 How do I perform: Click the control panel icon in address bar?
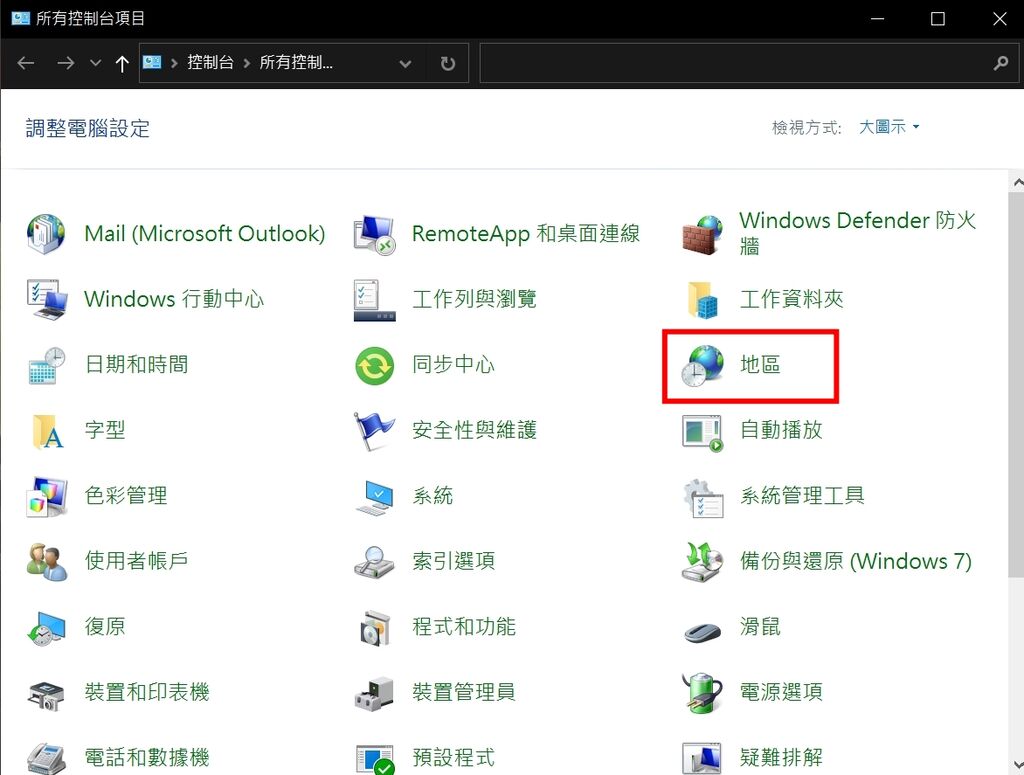tap(152, 63)
